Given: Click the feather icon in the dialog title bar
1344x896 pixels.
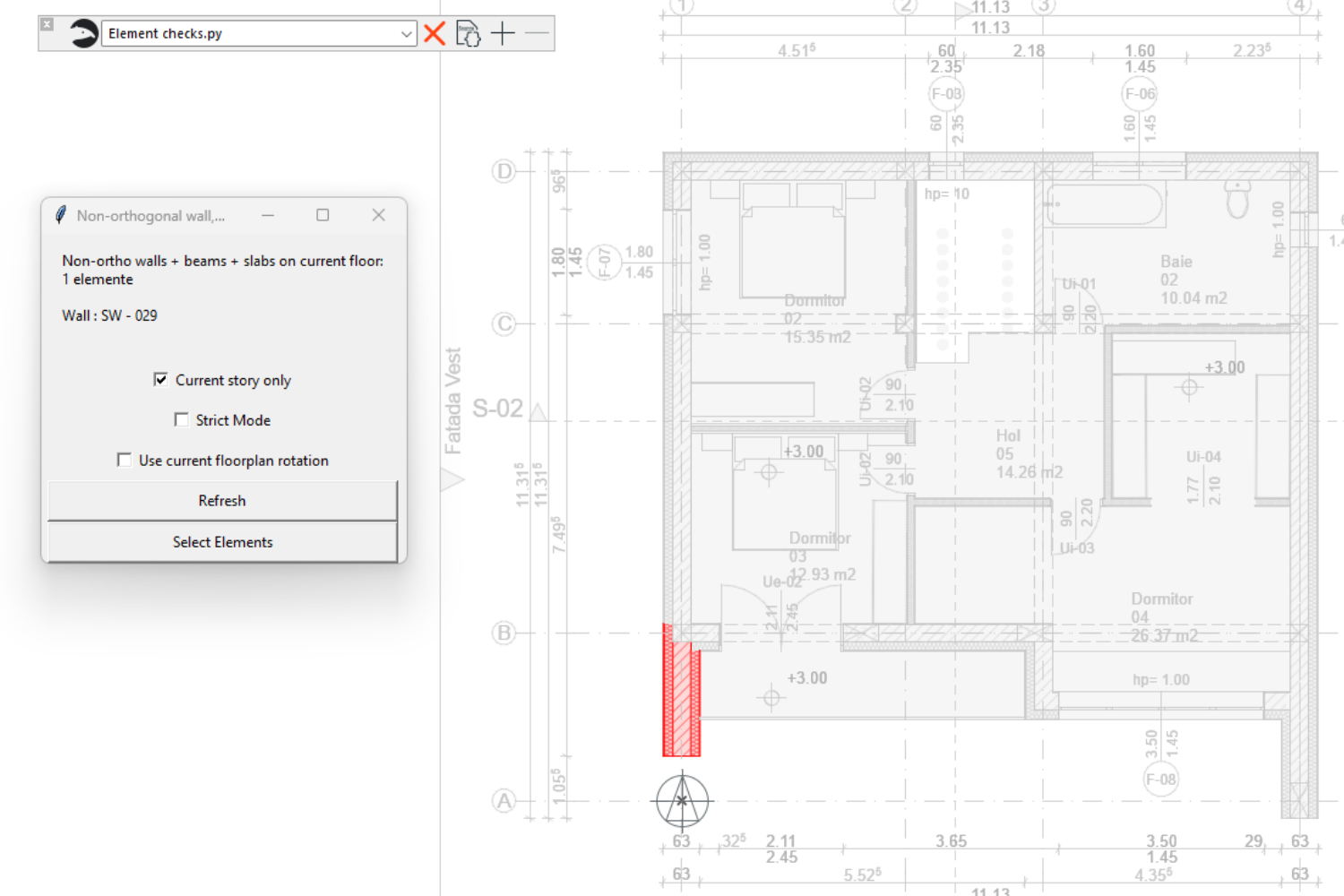Looking at the screenshot, I should pos(61,215).
